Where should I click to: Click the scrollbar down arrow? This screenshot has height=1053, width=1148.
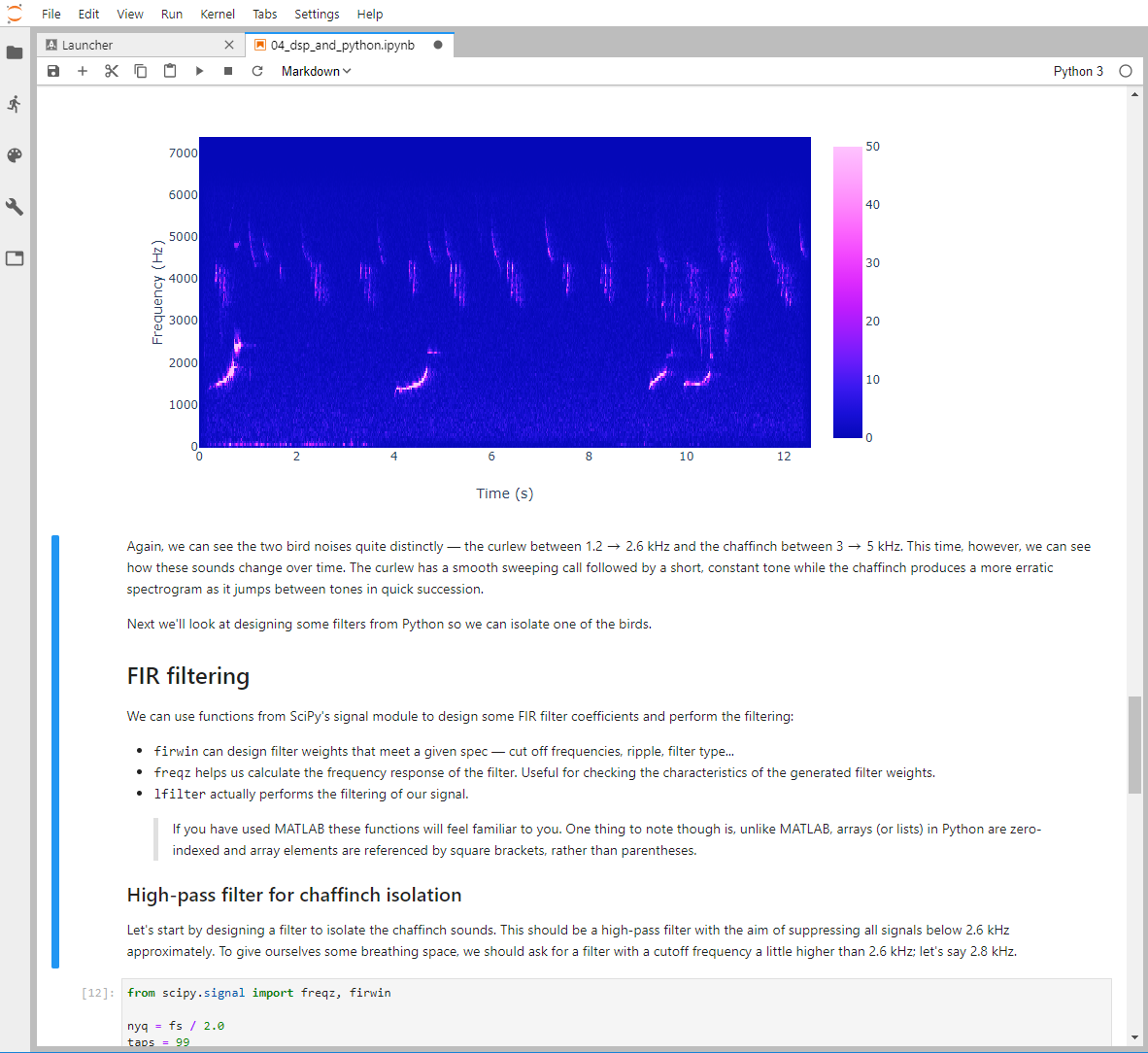[1134, 1037]
